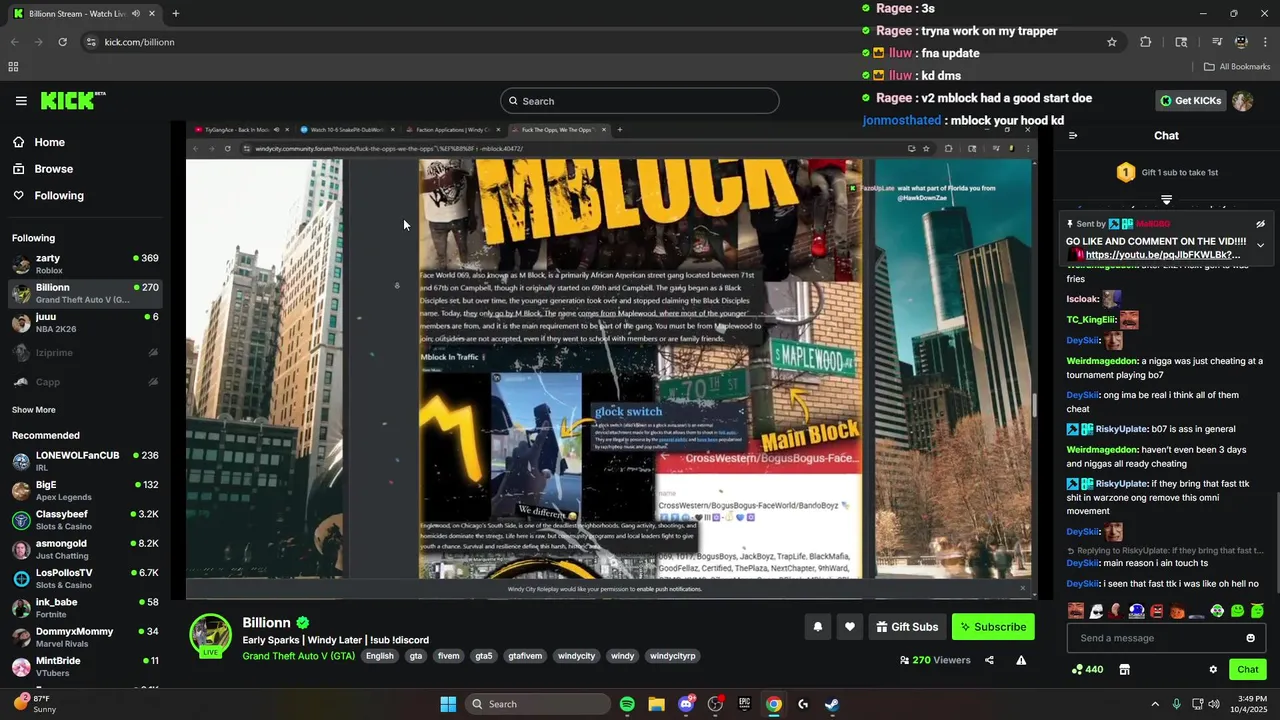This screenshot has height=720, width=1280.
Task: Click Get KICKs button
Action: pos(1190,101)
